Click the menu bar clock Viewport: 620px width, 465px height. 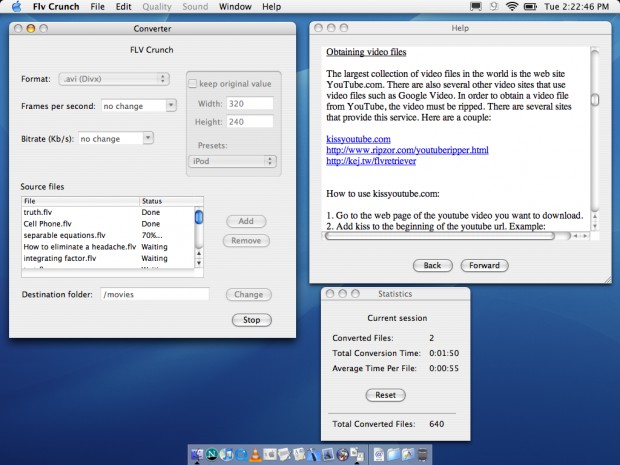pos(576,6)
